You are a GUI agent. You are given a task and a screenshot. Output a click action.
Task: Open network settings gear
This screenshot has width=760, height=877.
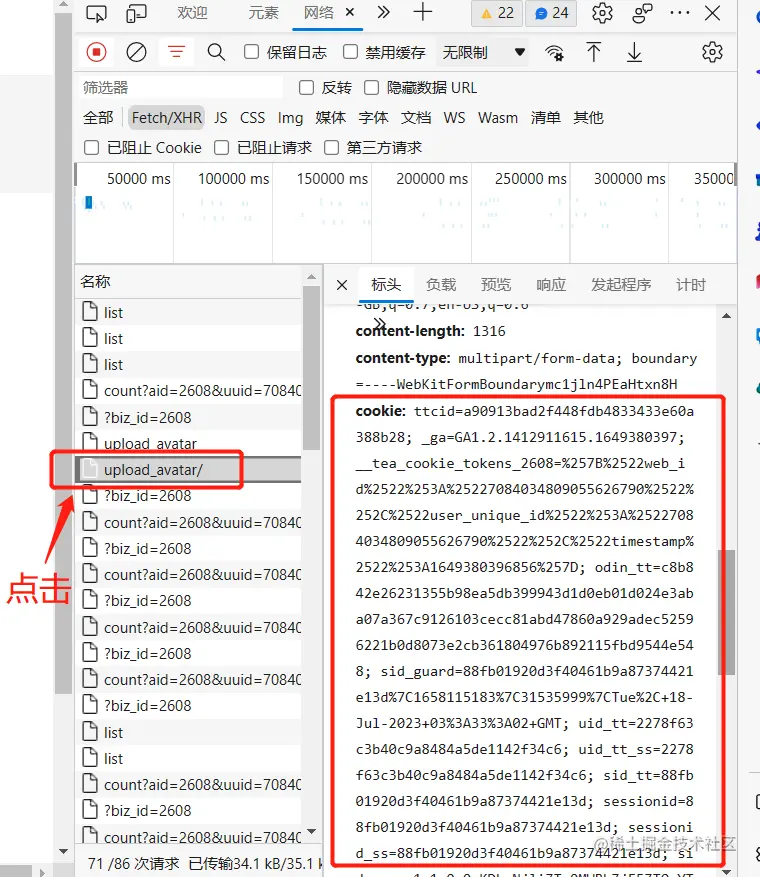tap(712, 53)
